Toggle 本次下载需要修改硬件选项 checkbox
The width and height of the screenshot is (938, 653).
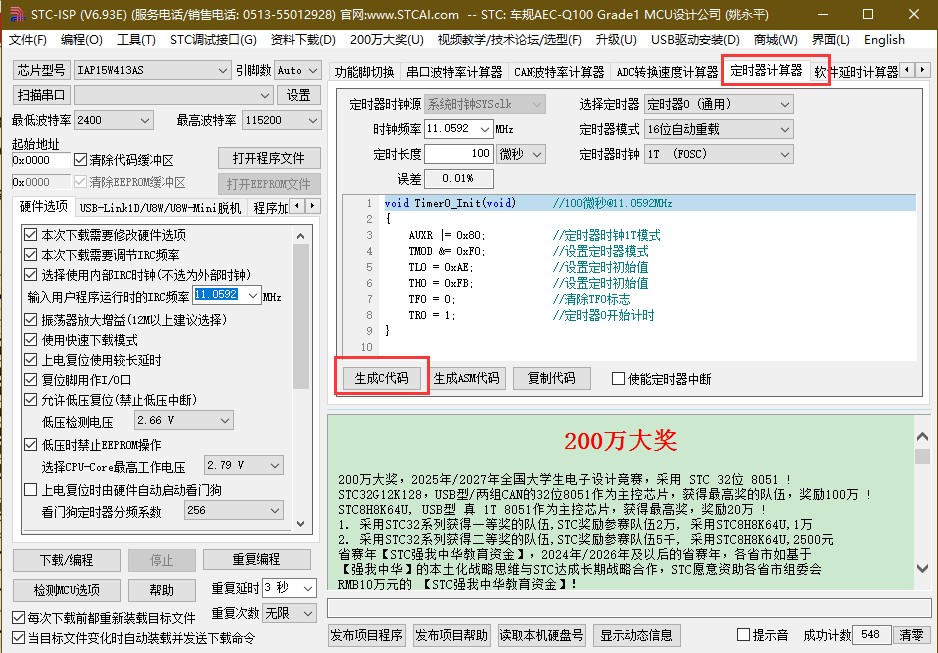31,235
